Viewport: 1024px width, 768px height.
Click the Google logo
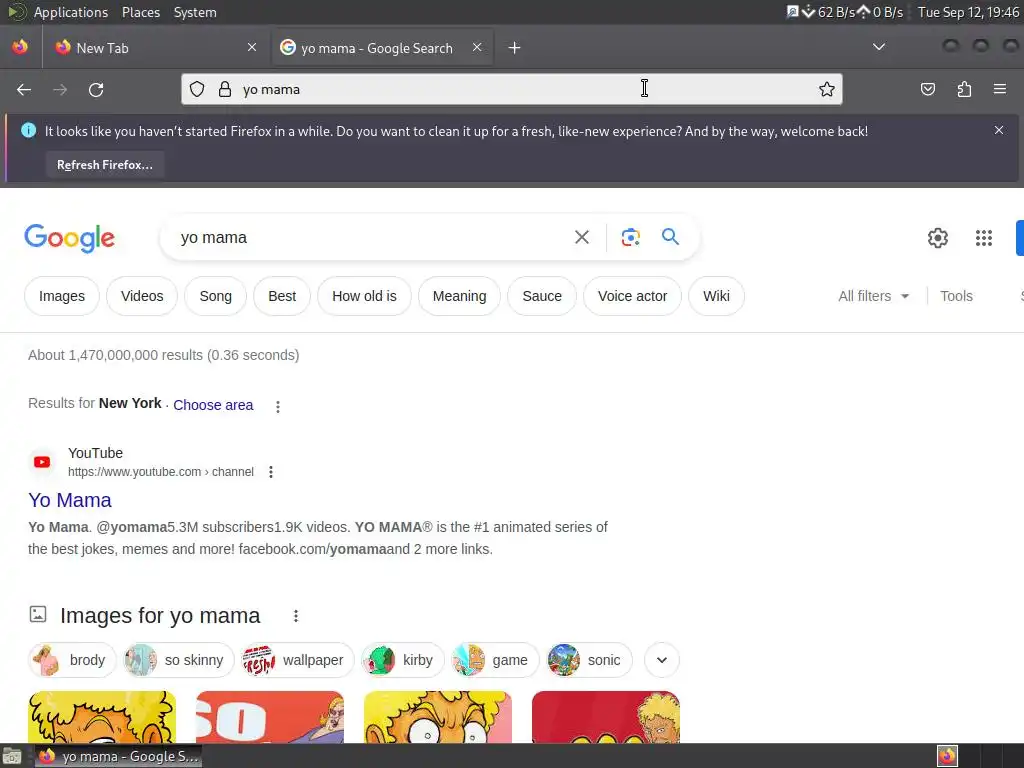tap(70, 238)
